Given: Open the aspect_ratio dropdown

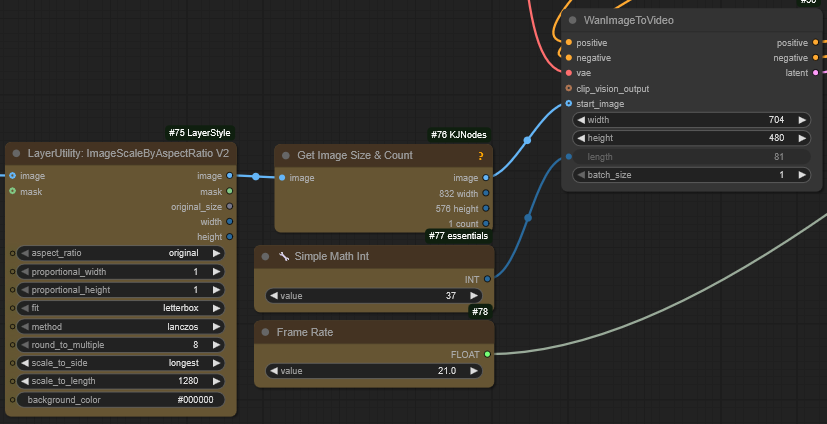Looking at the screenshot, I should pyautogui.click(x=120, y=253).
